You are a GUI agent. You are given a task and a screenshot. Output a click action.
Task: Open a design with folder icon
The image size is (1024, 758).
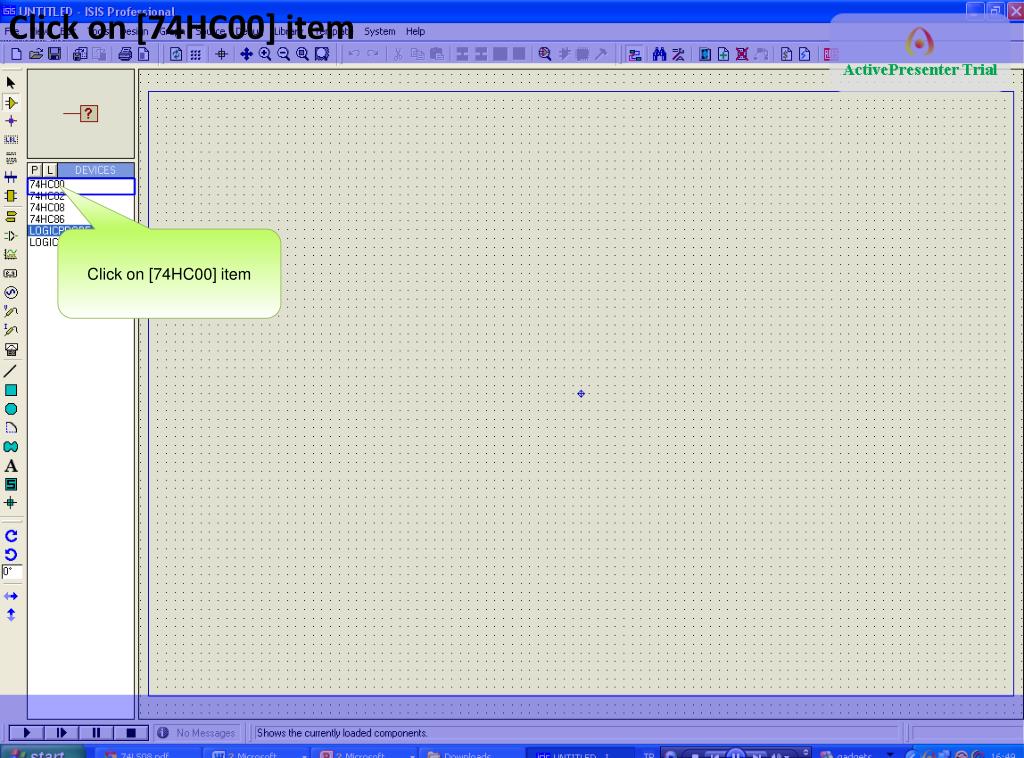[x=36, y=54]
